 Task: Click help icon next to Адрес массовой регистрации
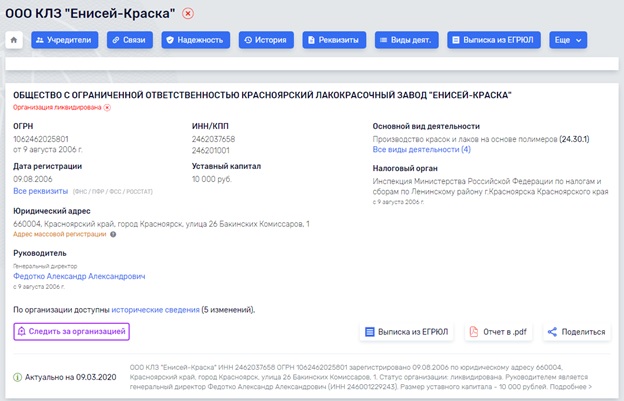113,234
